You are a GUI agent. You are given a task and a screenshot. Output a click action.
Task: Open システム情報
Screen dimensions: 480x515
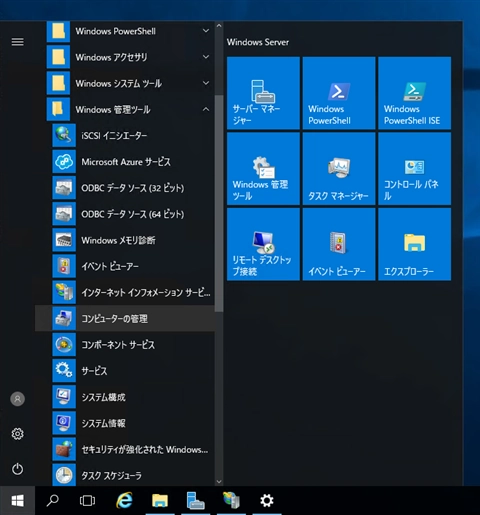click(x=125, y=423)
